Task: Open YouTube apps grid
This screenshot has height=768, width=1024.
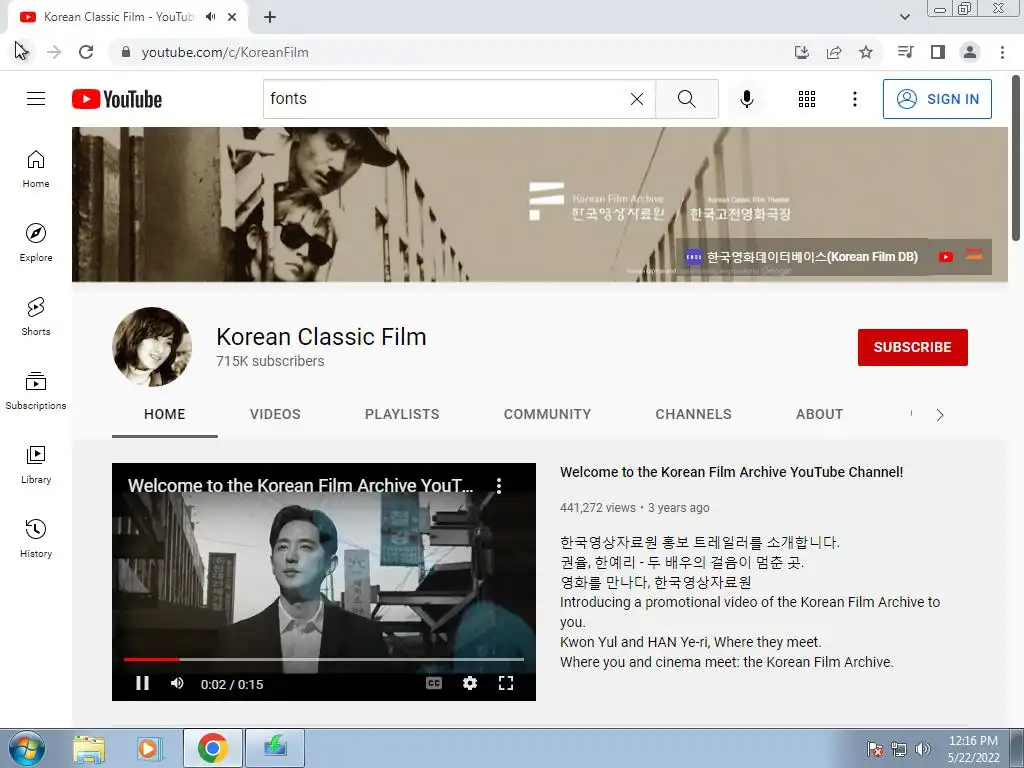Action: point(807,99)
